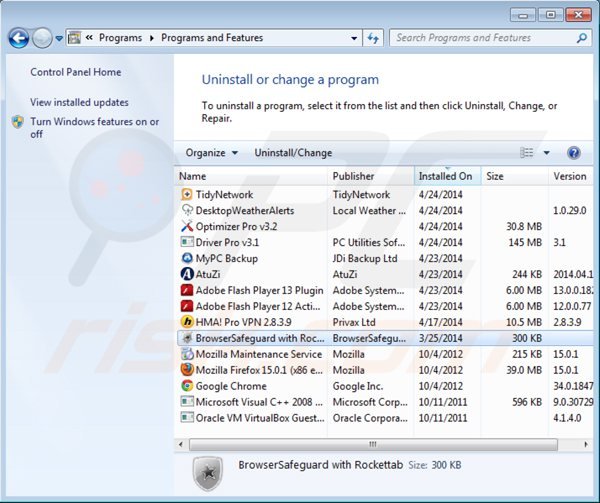The width and height of the screenshot is (600, 503).
Task: Select the Google Chrome name text
Action: [x=231, y=386]
